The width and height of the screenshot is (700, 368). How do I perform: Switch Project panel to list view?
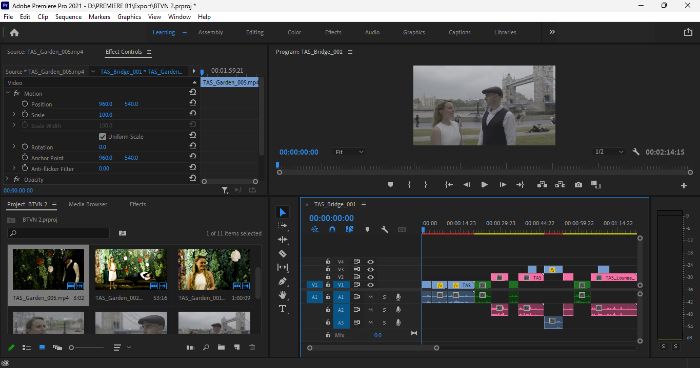coord(27,347)
